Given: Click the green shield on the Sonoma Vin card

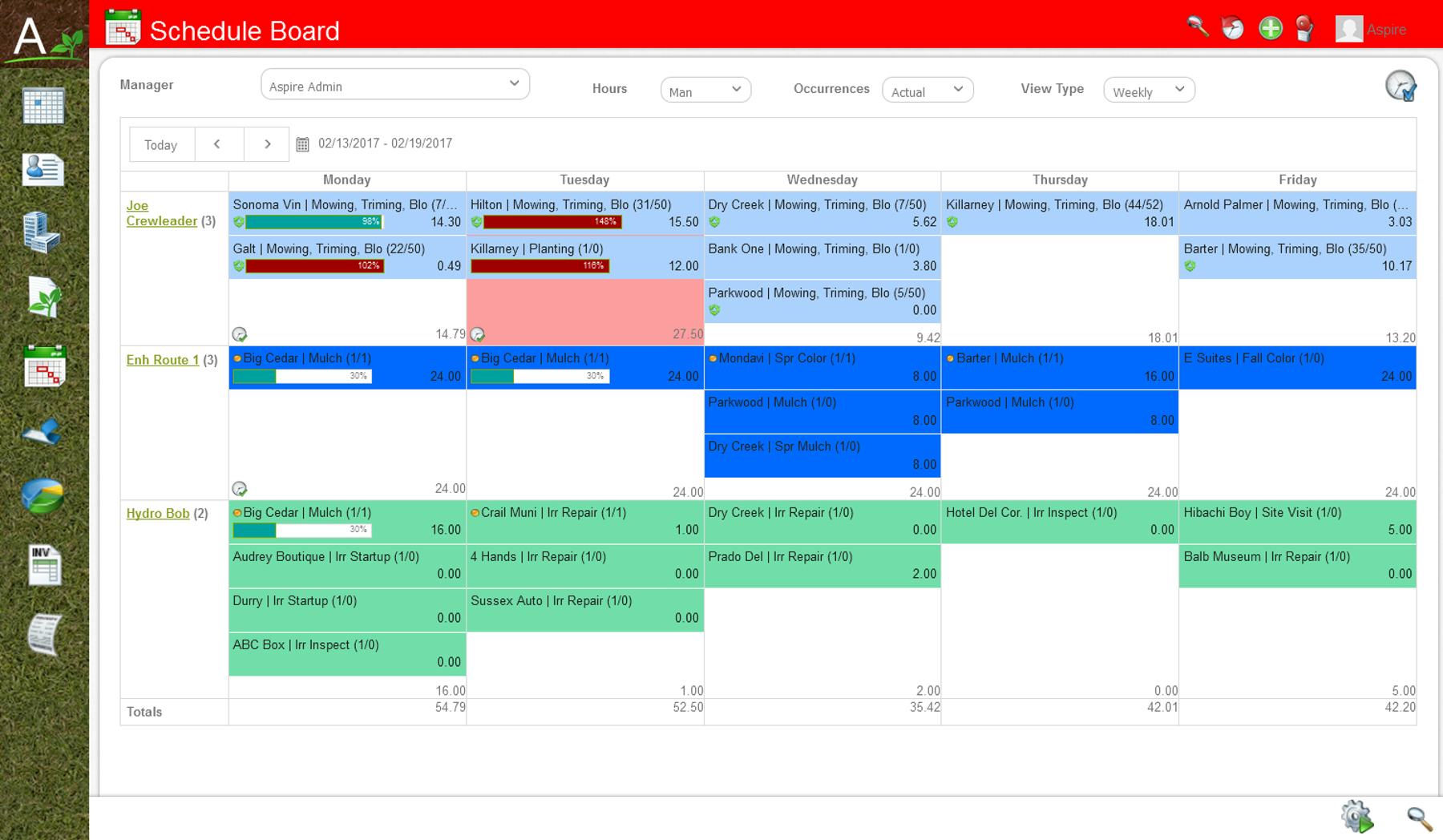Looking at the screenshot, I should pos(238,222).
